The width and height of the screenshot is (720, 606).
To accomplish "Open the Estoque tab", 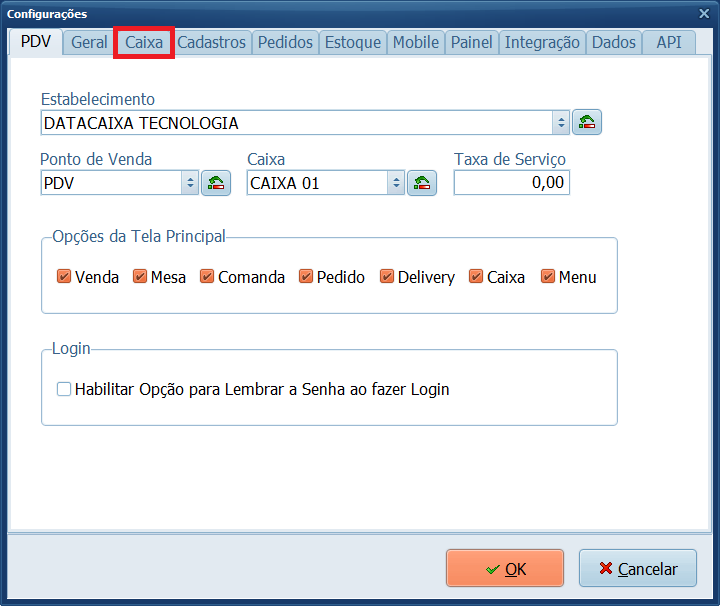I will pyautogui.click(x=352, y=42).
